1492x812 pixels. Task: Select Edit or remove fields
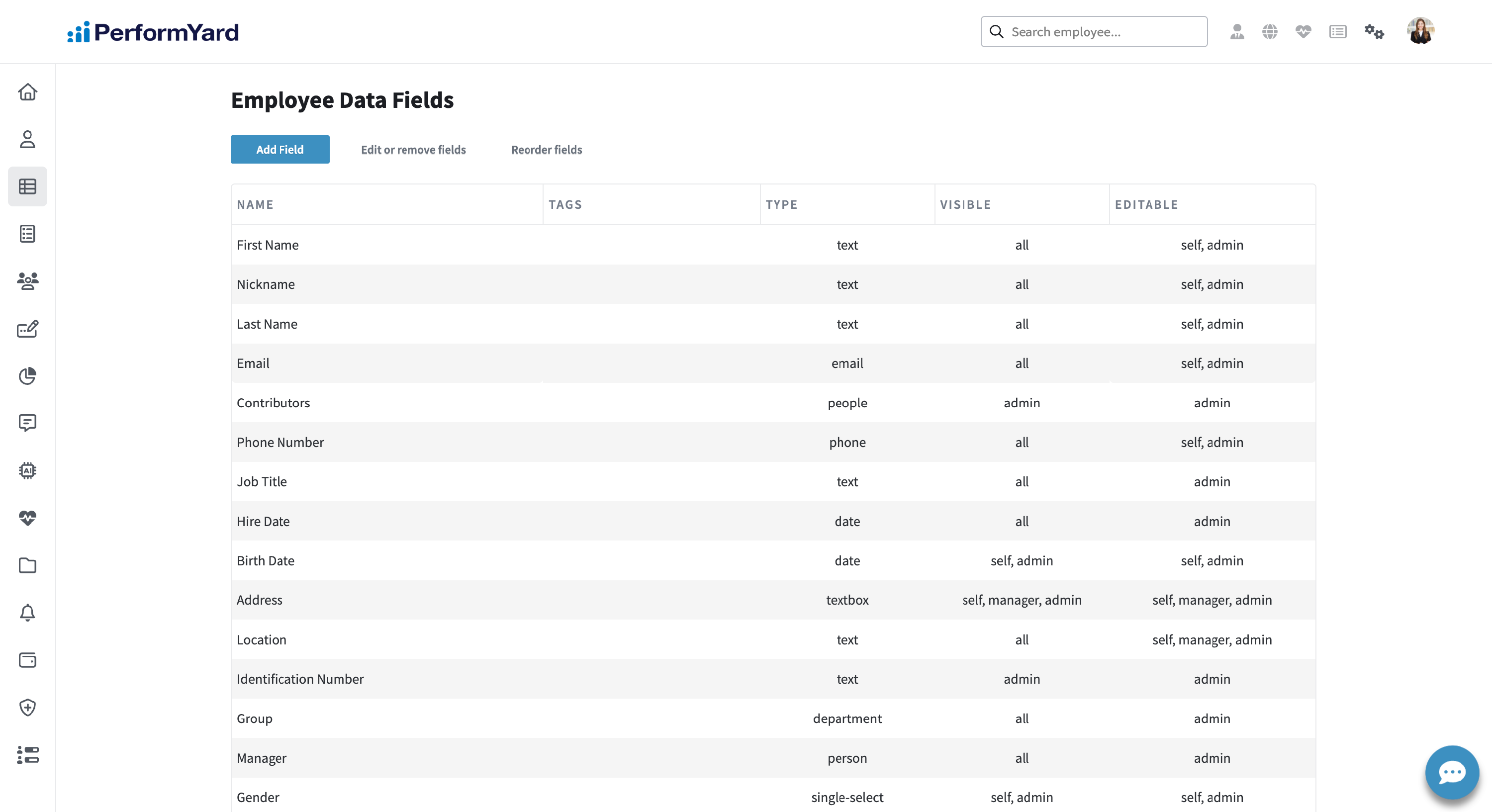pos(413,150)
